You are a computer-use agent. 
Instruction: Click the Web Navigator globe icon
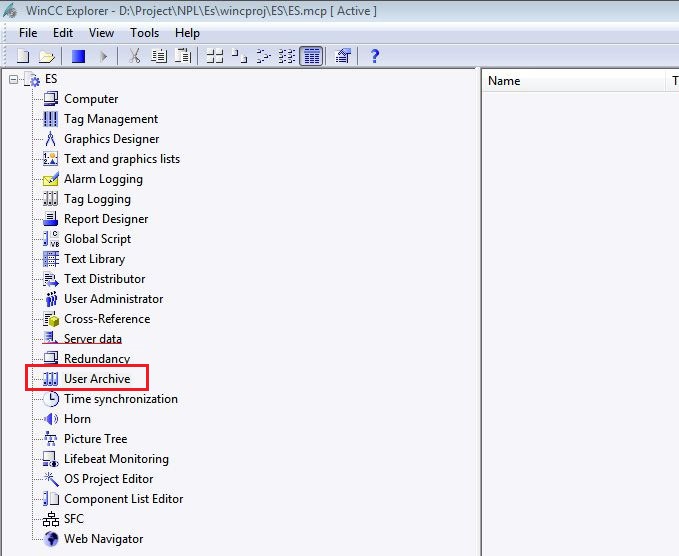[51, 539]
